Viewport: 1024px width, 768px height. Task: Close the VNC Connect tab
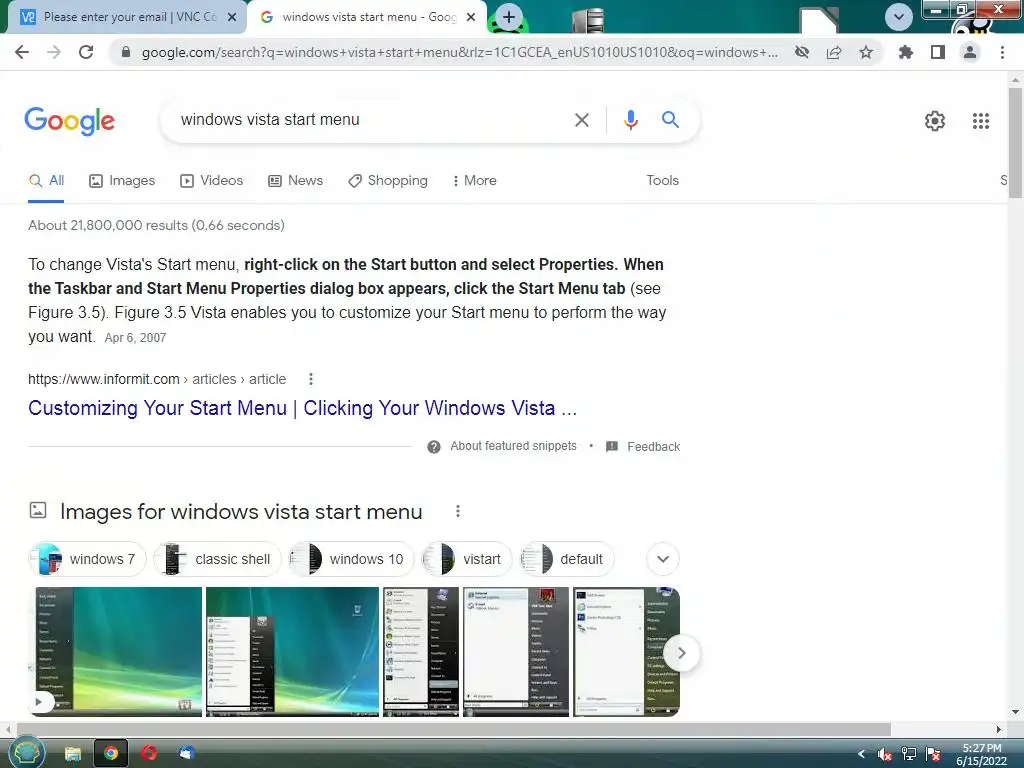[x=232, y=17]
